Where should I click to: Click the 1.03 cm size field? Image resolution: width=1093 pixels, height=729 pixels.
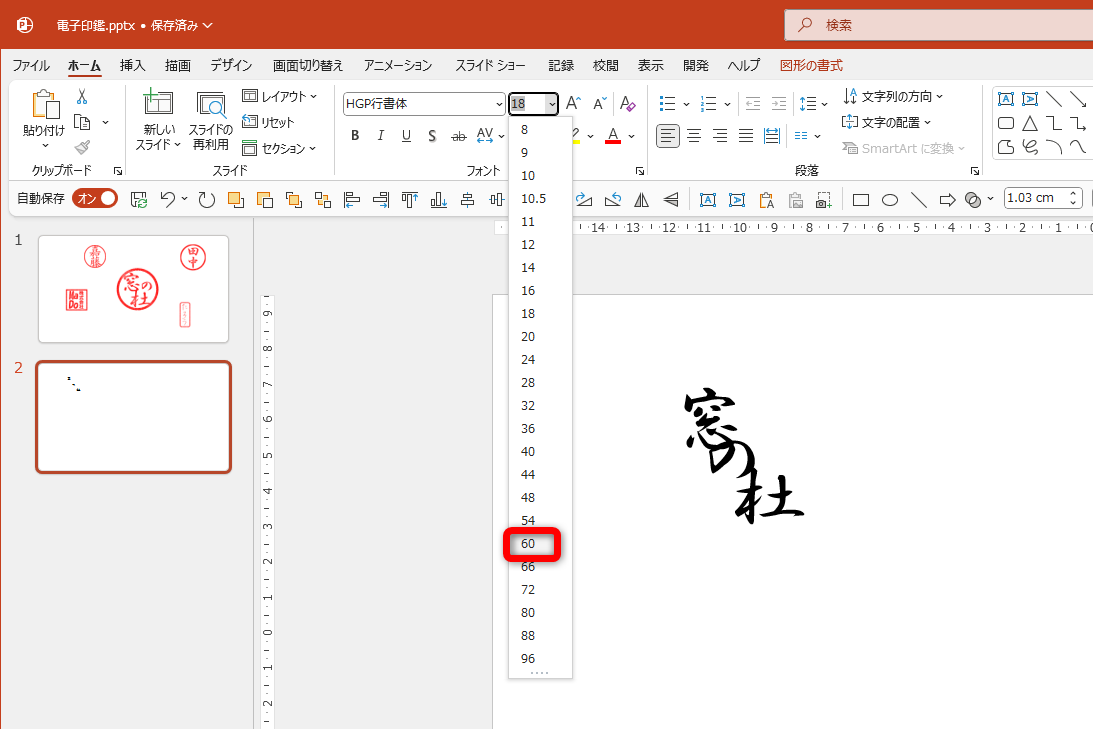(x=1035, y=198)
